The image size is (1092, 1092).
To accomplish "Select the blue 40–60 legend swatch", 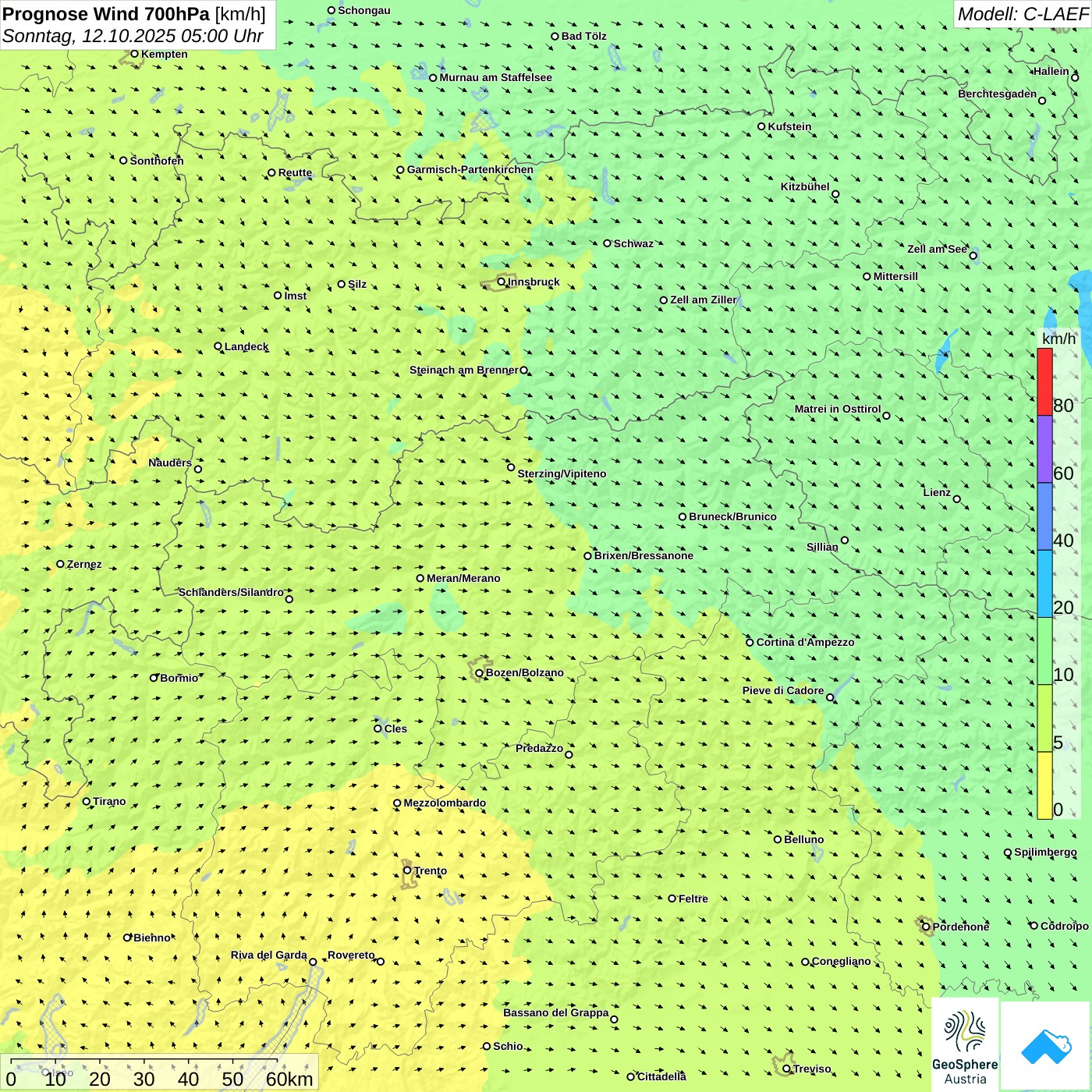I will click(x=1044, y=516).
